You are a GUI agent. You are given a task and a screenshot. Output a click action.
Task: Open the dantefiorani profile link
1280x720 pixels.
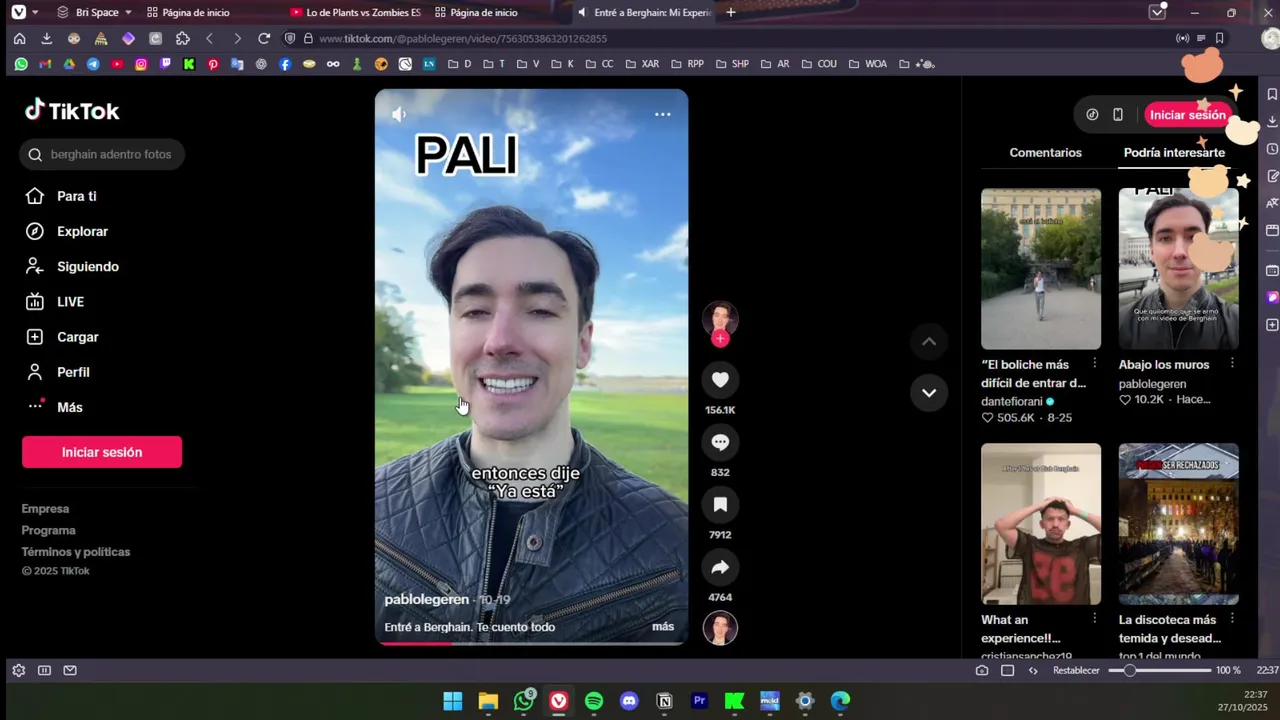pos(1012,401)
